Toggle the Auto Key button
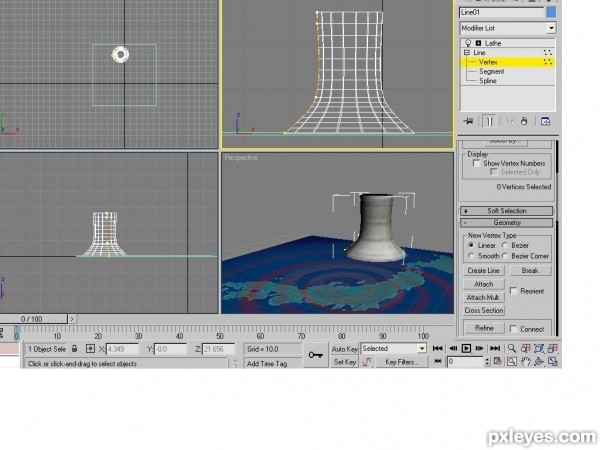The image size is (600, 450). (x=344, y=349)
